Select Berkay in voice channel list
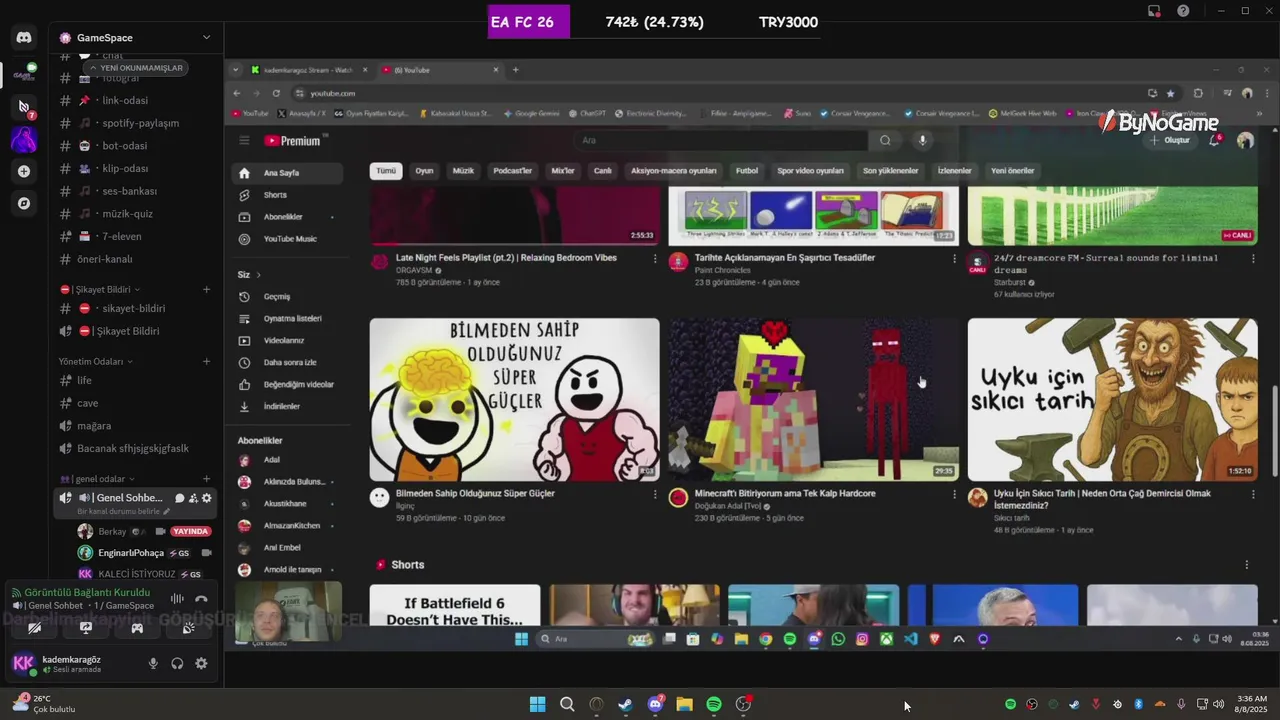Viewport: 1280px width, 720px height. tap(146, 531)
